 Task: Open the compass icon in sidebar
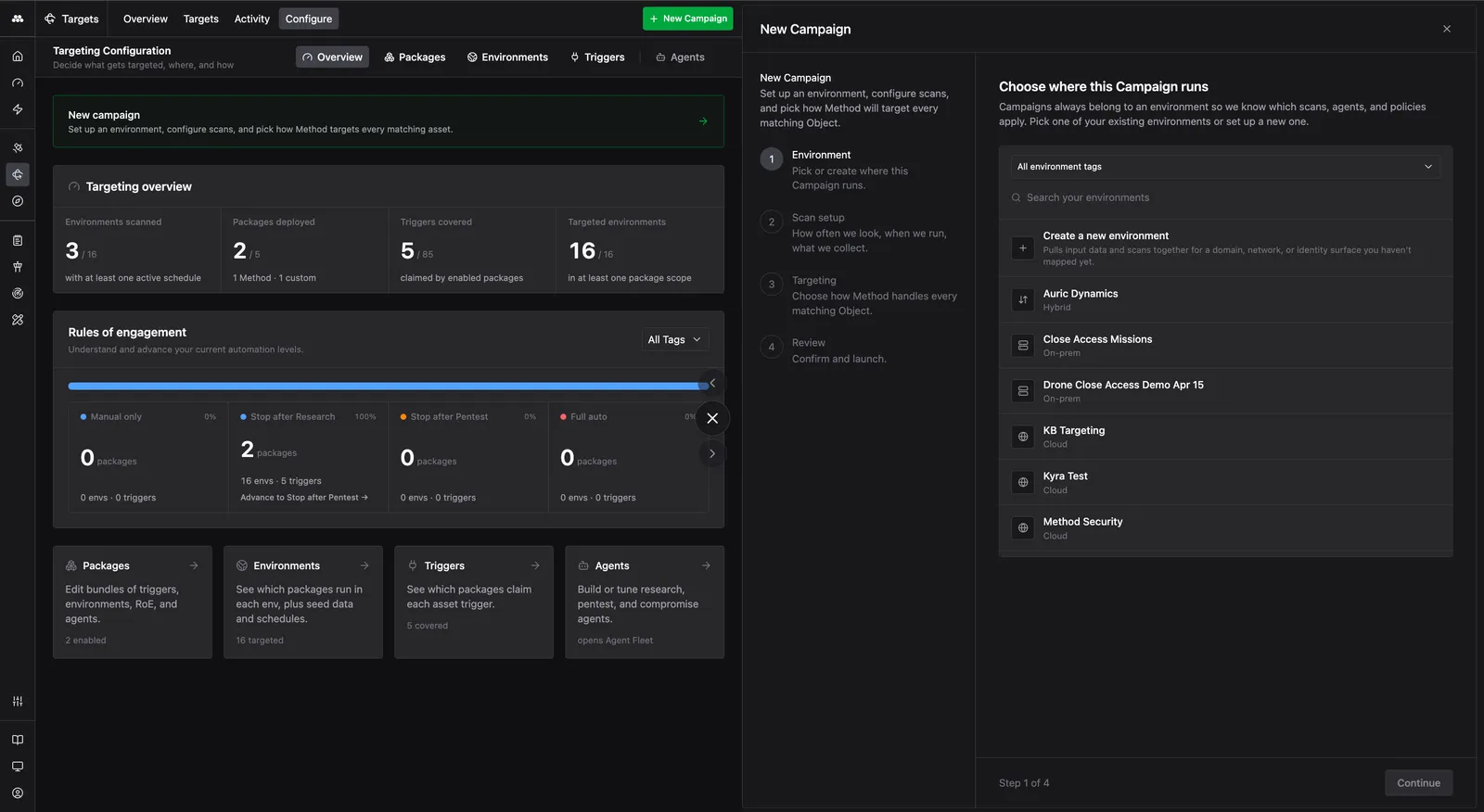click(18, 201)
